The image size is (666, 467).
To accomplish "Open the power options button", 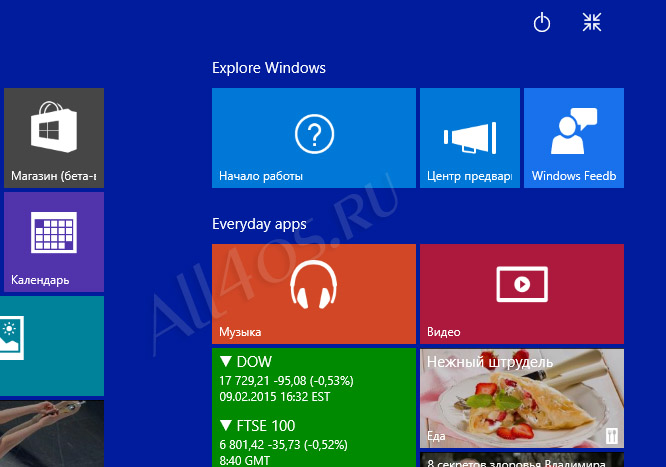I will (x=542, y=23).
